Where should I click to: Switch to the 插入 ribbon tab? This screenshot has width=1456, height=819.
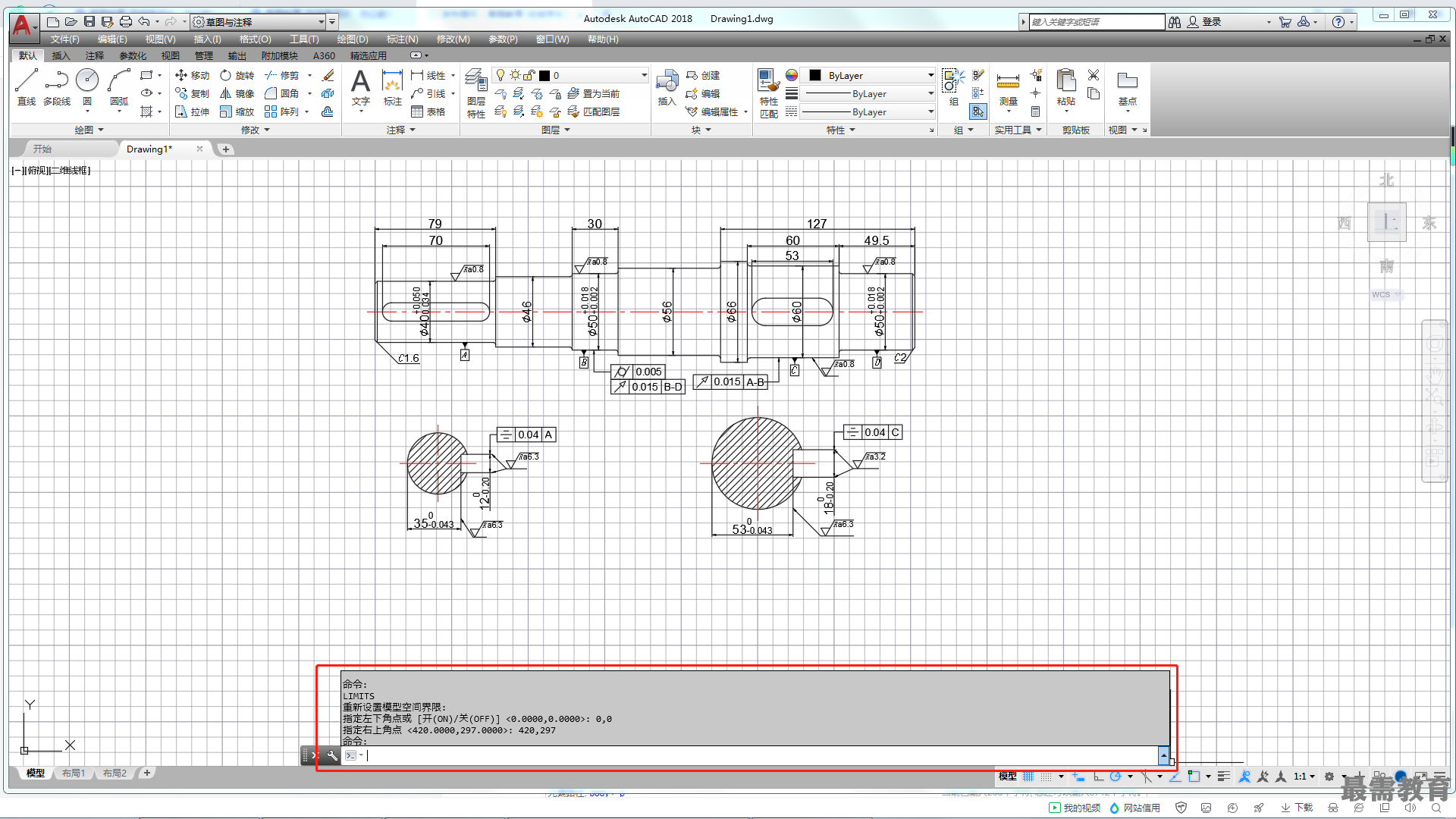(x=61, y=55)
